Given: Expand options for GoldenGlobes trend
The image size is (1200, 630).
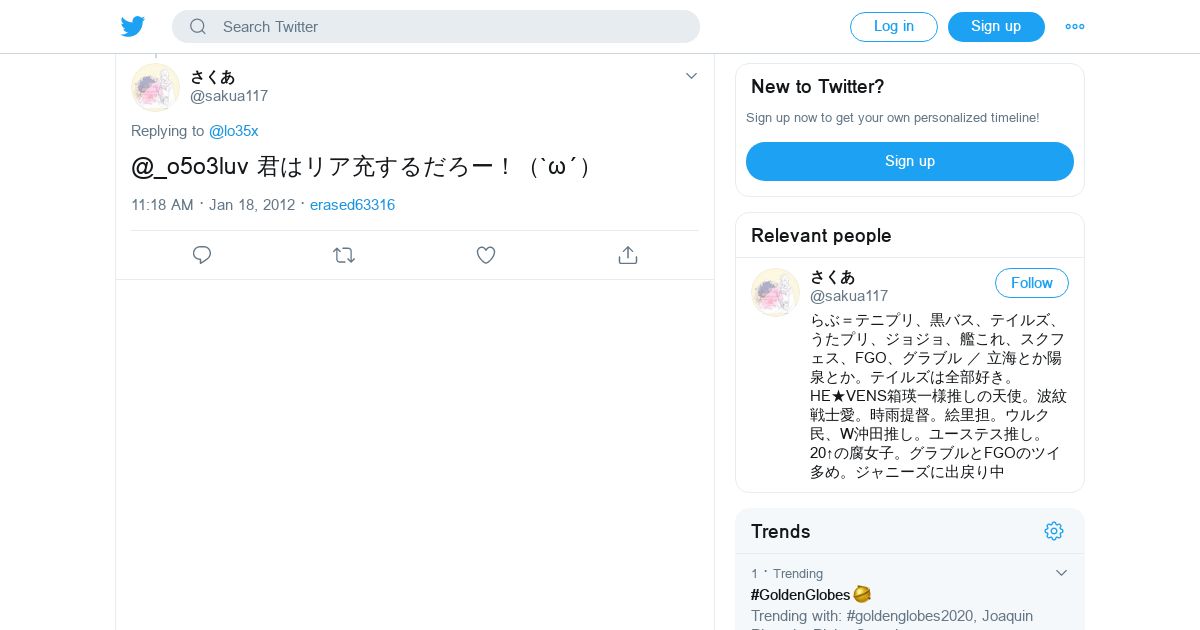Looking at the screenshot, I should (1062, 573).
